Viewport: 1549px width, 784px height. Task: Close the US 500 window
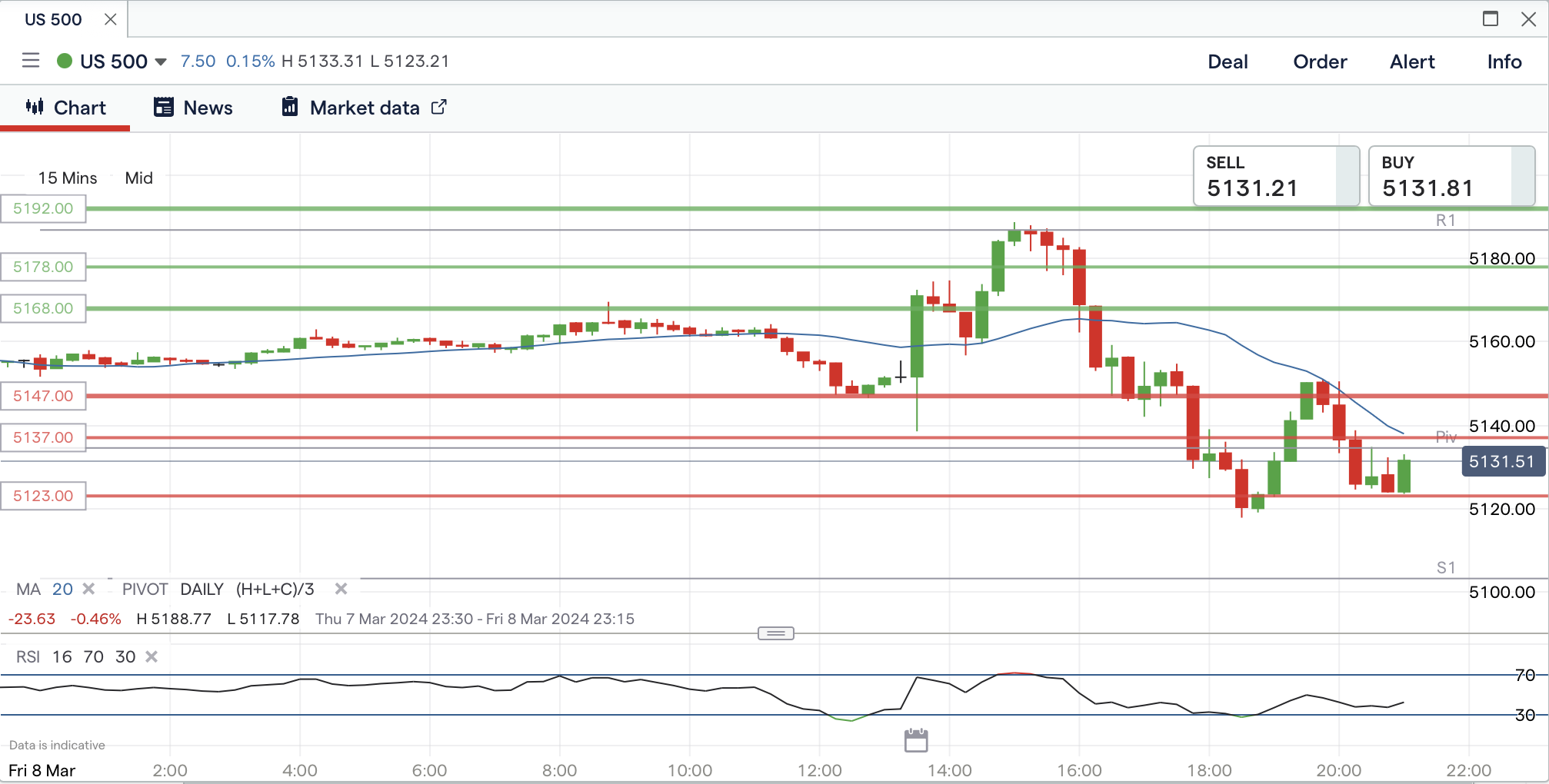pos(1529,18)
